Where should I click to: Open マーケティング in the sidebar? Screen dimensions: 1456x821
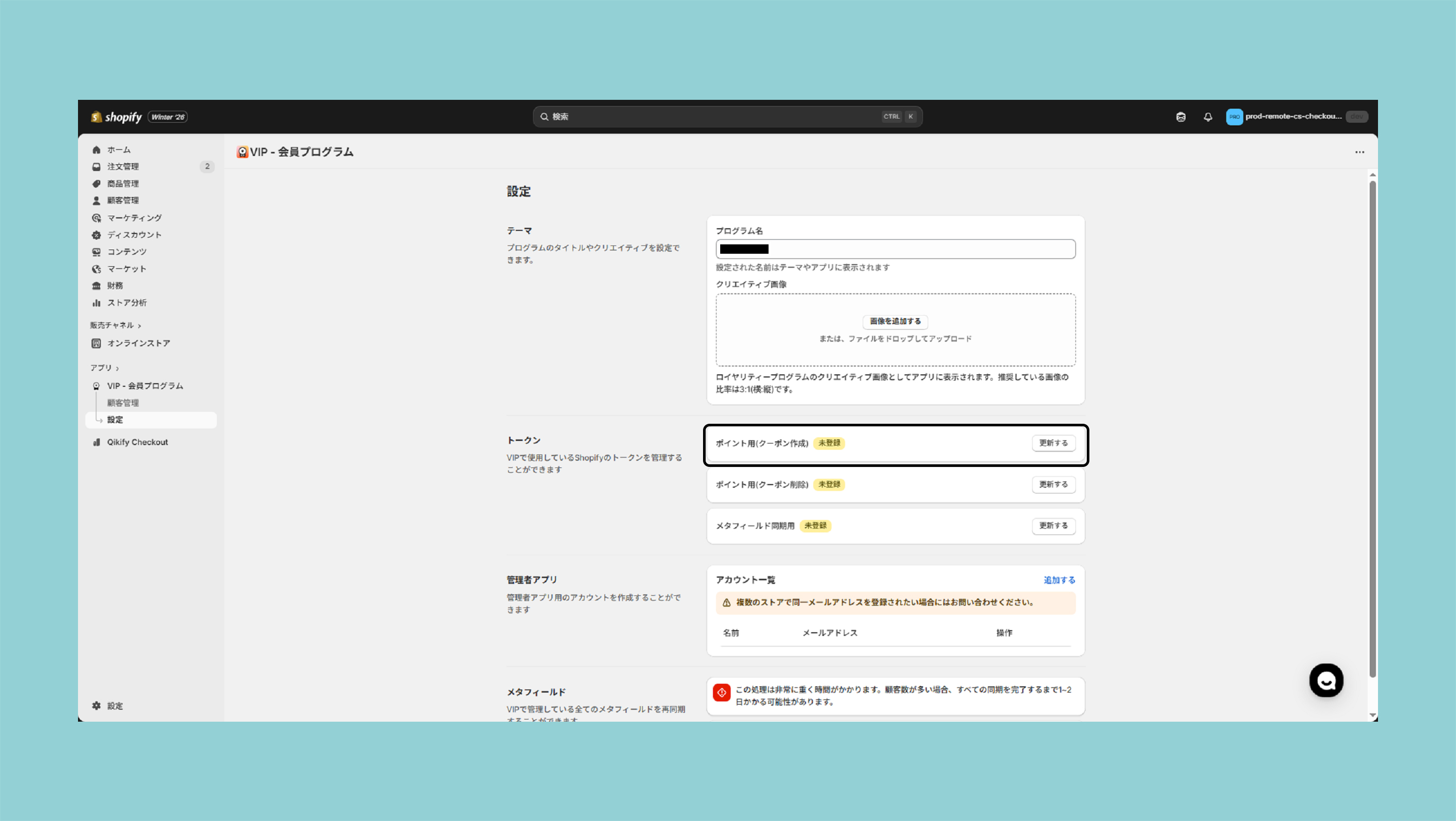coord(134,217)
